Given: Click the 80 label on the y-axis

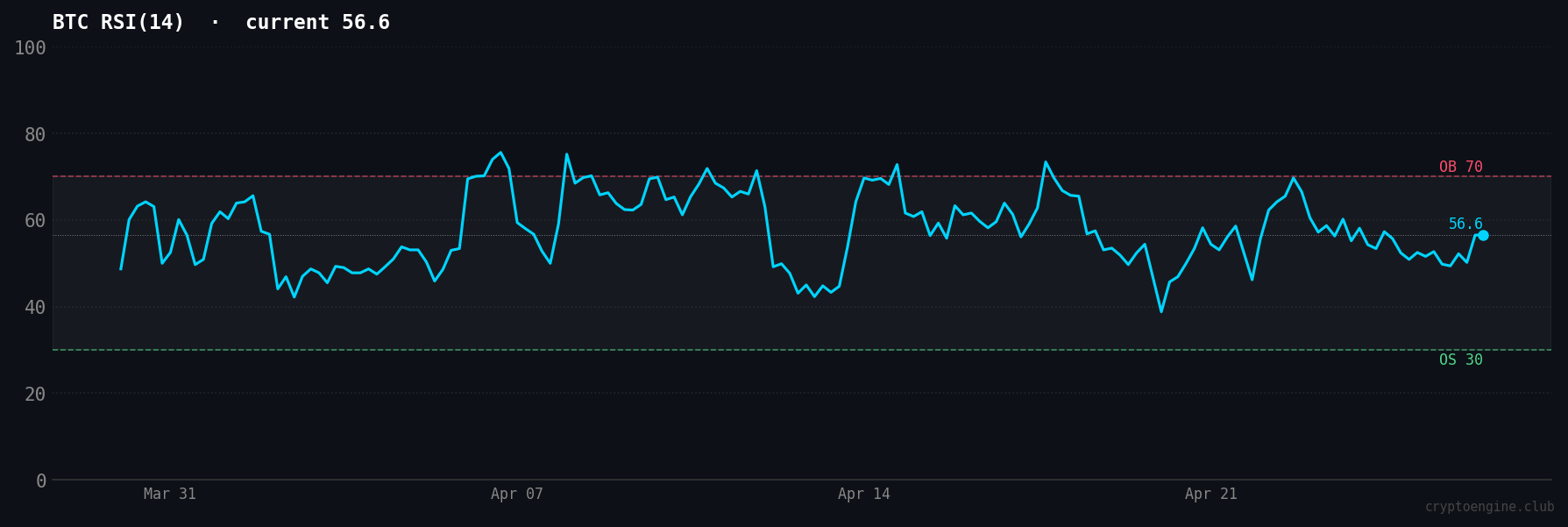Looking at the screenshot, I should point(35,135).
